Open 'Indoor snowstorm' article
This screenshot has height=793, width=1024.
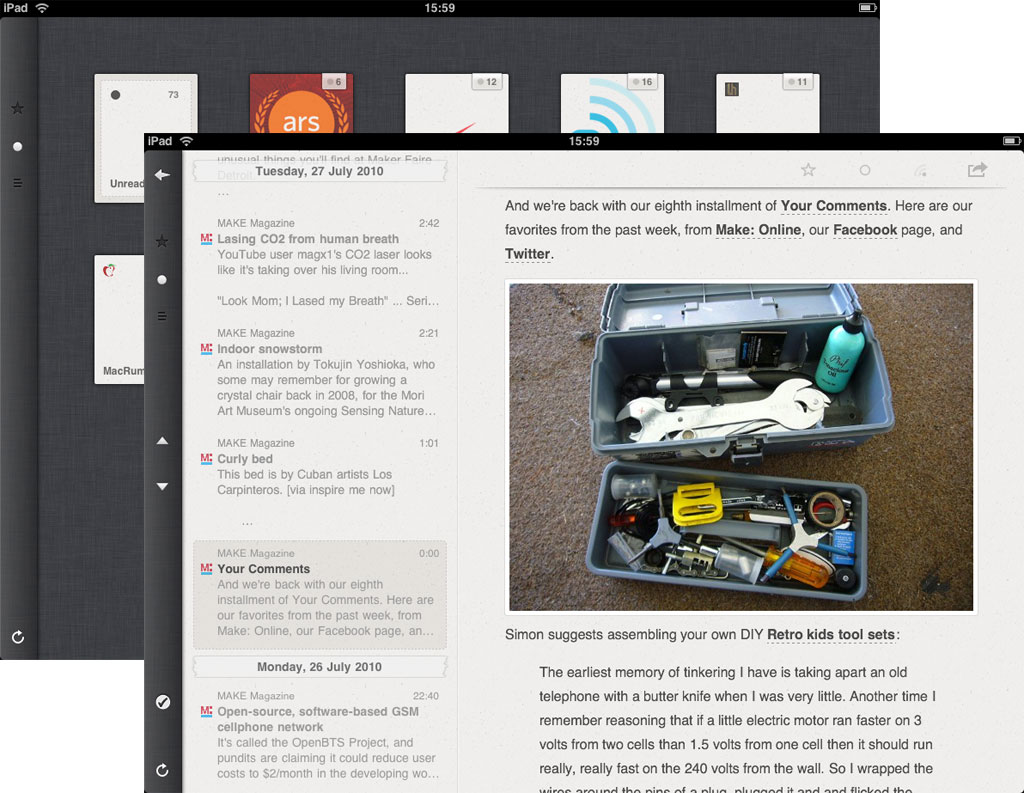click(320, 372)
